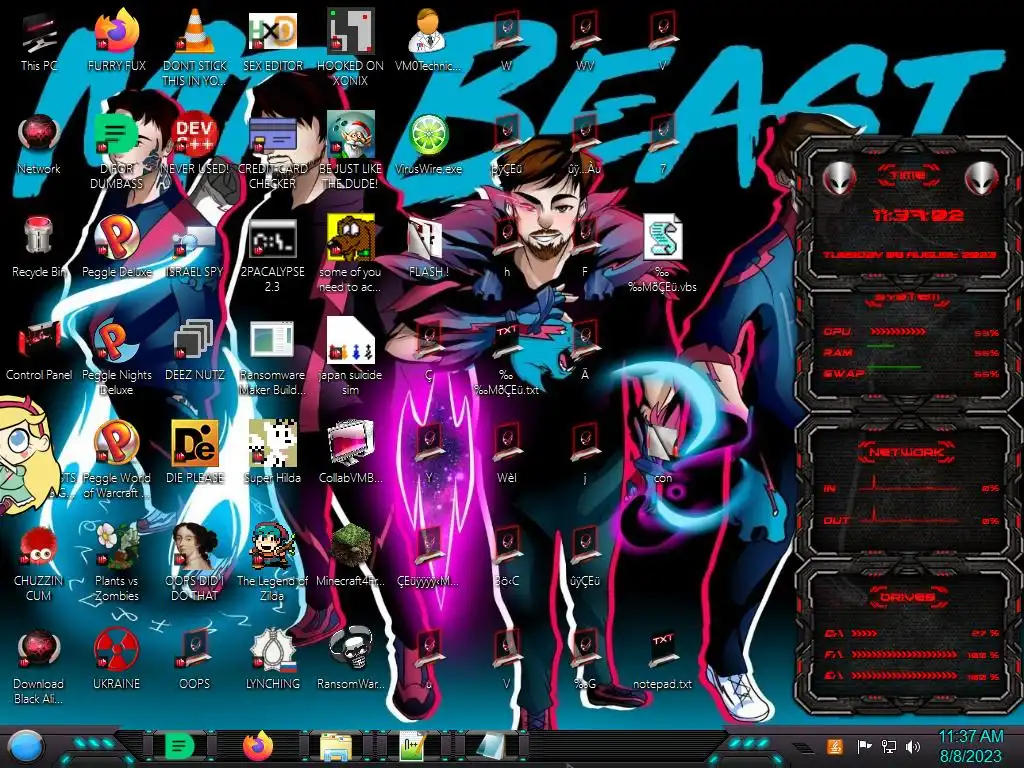This screenshot has width=1024, height=768.
Task: Open Control Panel from the desktop
Action: point(39,350)
